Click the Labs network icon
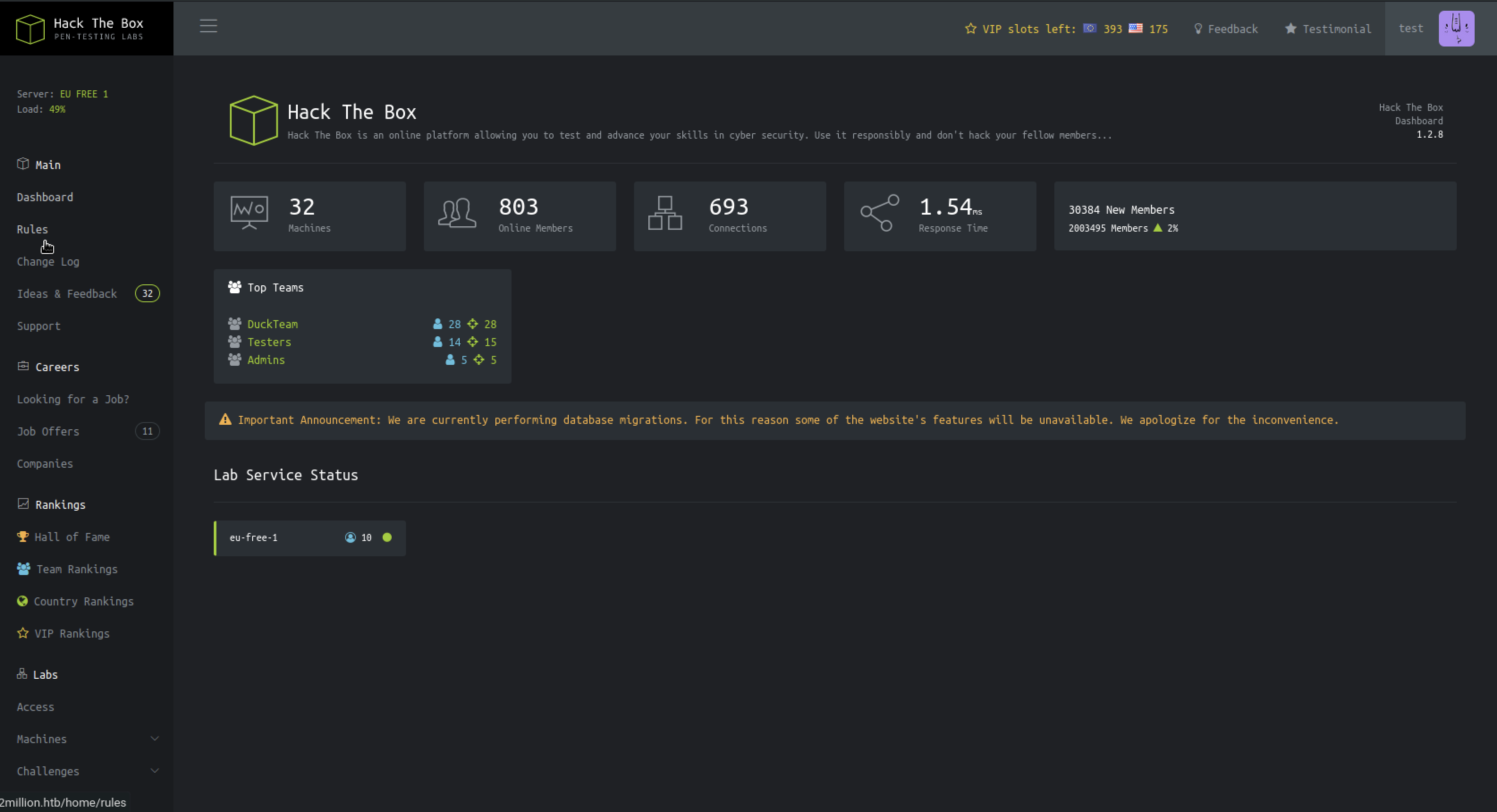Viewport: 1497px width, 812px height. [22, 674]
